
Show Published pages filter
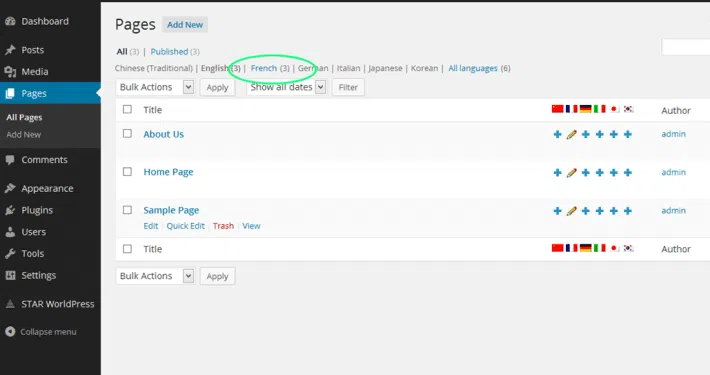pyautogui.click(x=169, y=52)
